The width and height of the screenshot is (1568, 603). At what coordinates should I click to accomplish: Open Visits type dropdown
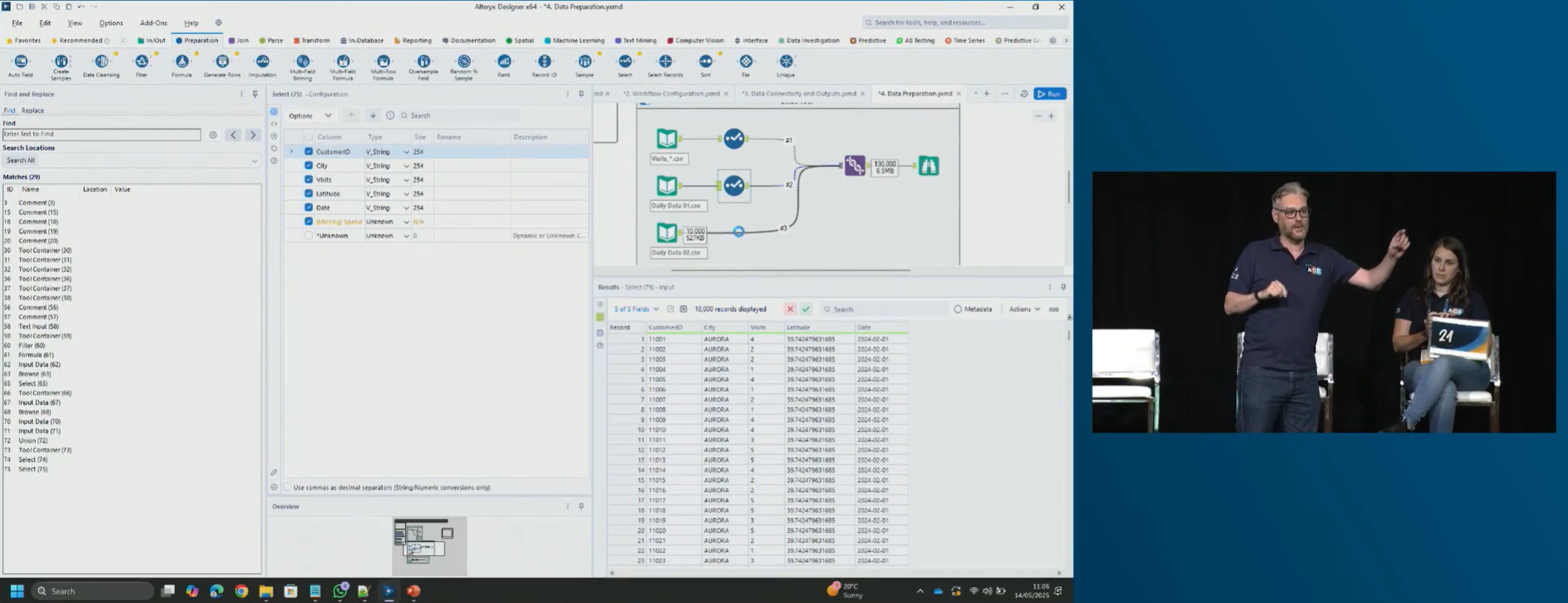(406, 180)
